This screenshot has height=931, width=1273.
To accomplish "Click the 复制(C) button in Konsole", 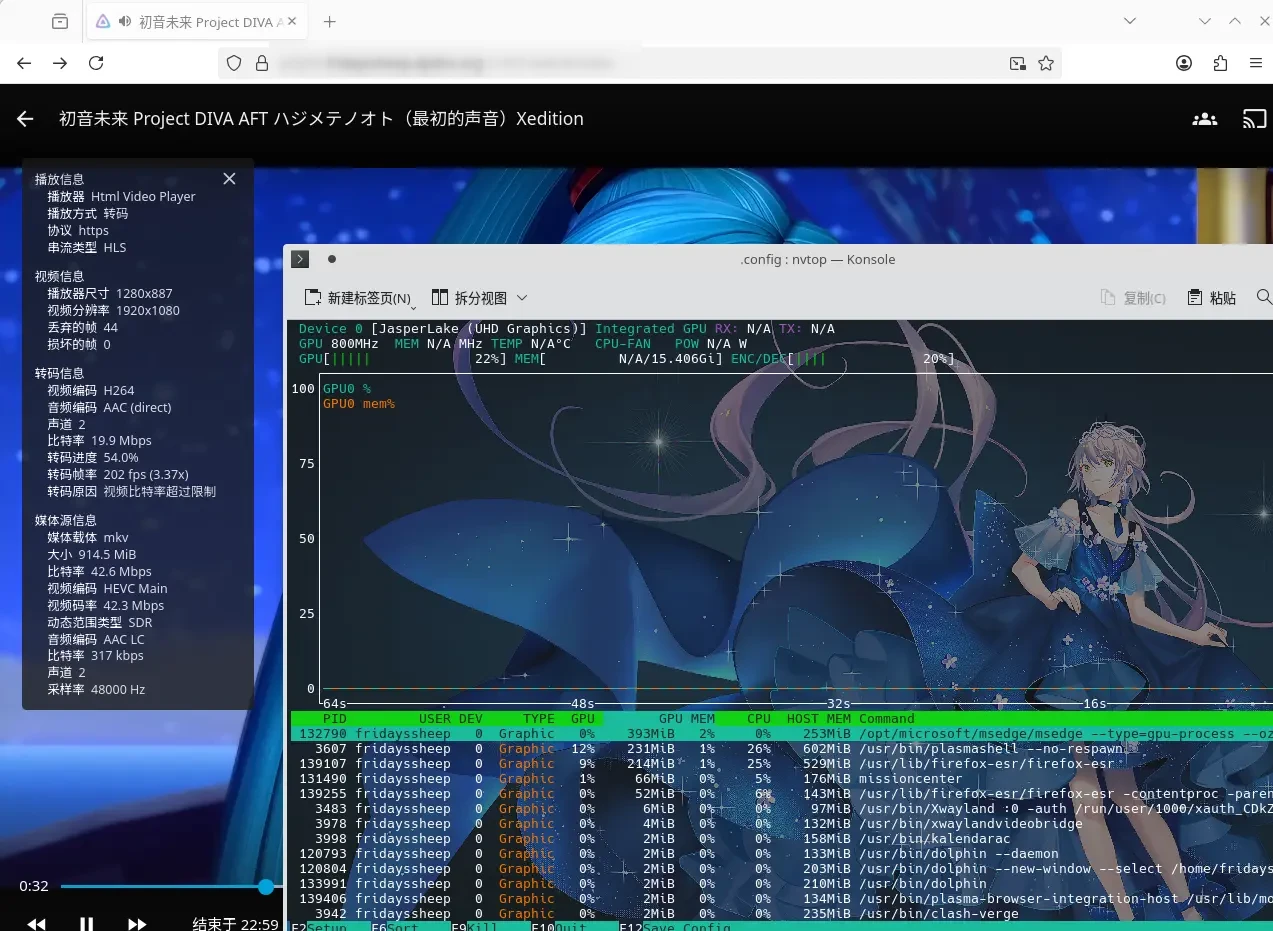I will 1134,297.
